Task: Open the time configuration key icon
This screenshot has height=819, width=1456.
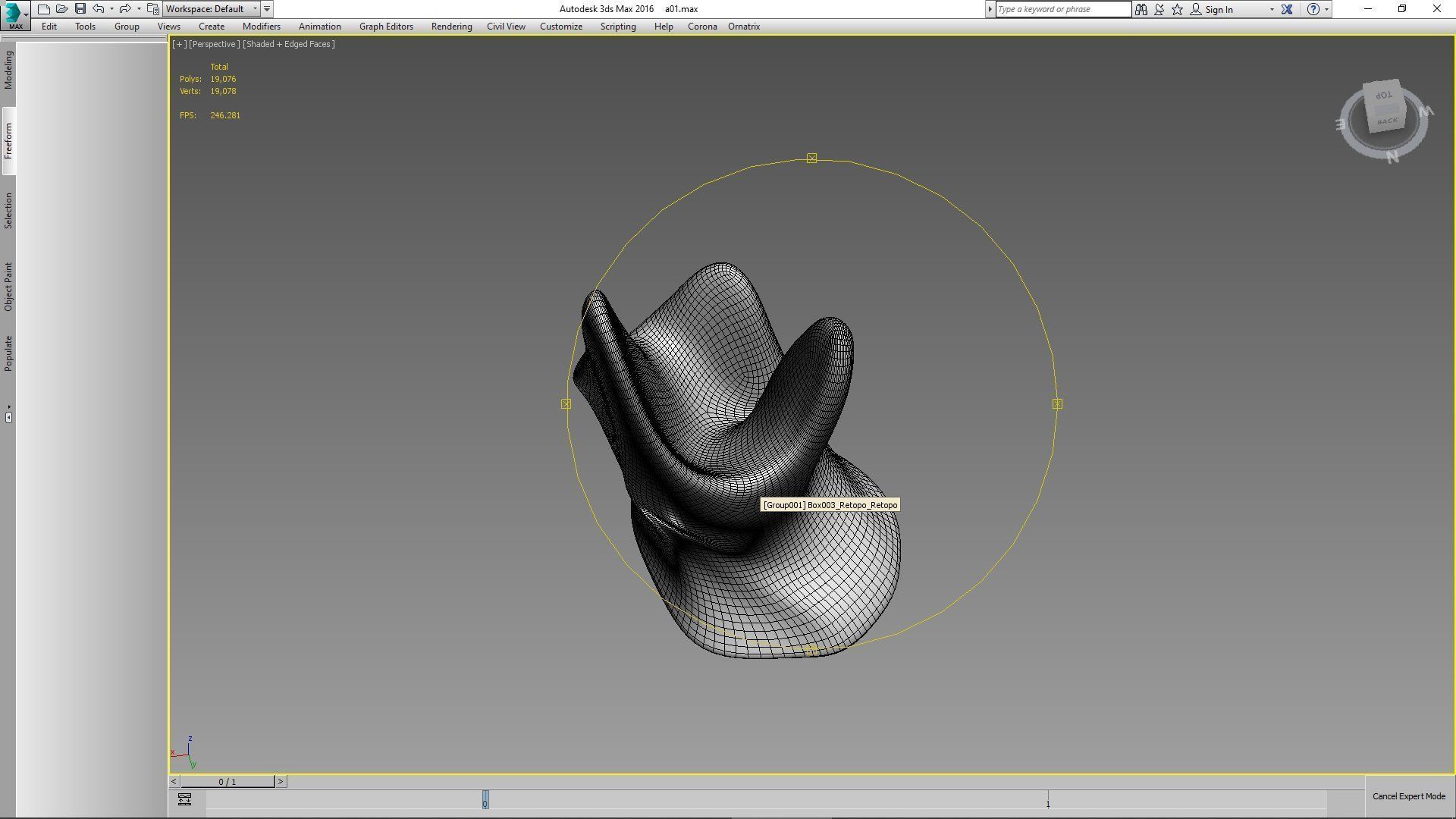Action: click(x=184, y=799)
